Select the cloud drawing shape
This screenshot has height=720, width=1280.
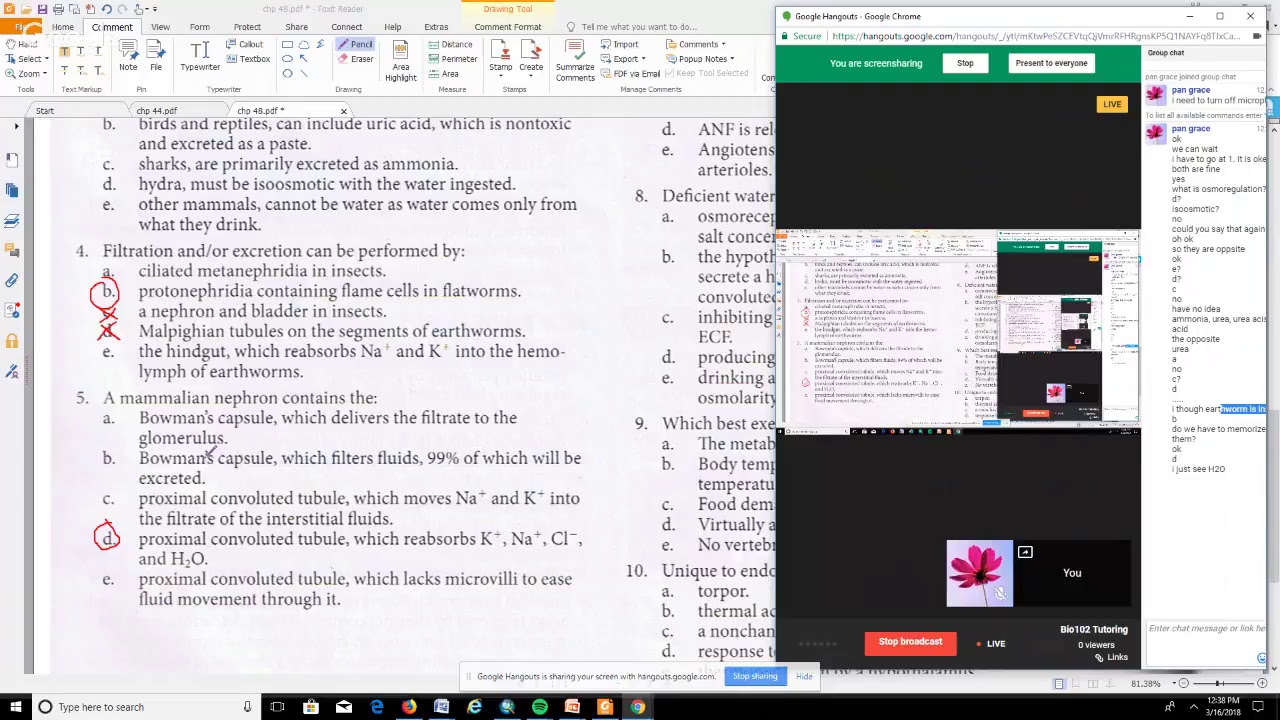(304, 44)
